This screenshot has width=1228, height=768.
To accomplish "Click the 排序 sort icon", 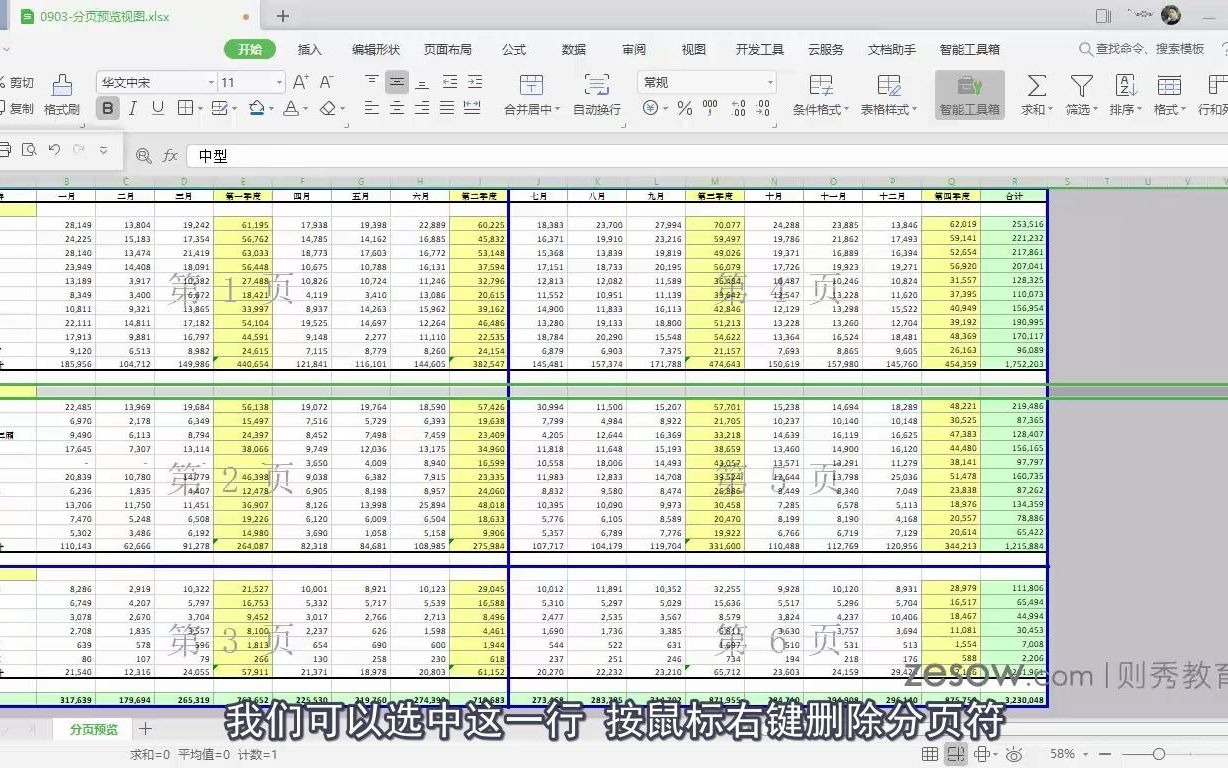I will [x=1125, y=94].
